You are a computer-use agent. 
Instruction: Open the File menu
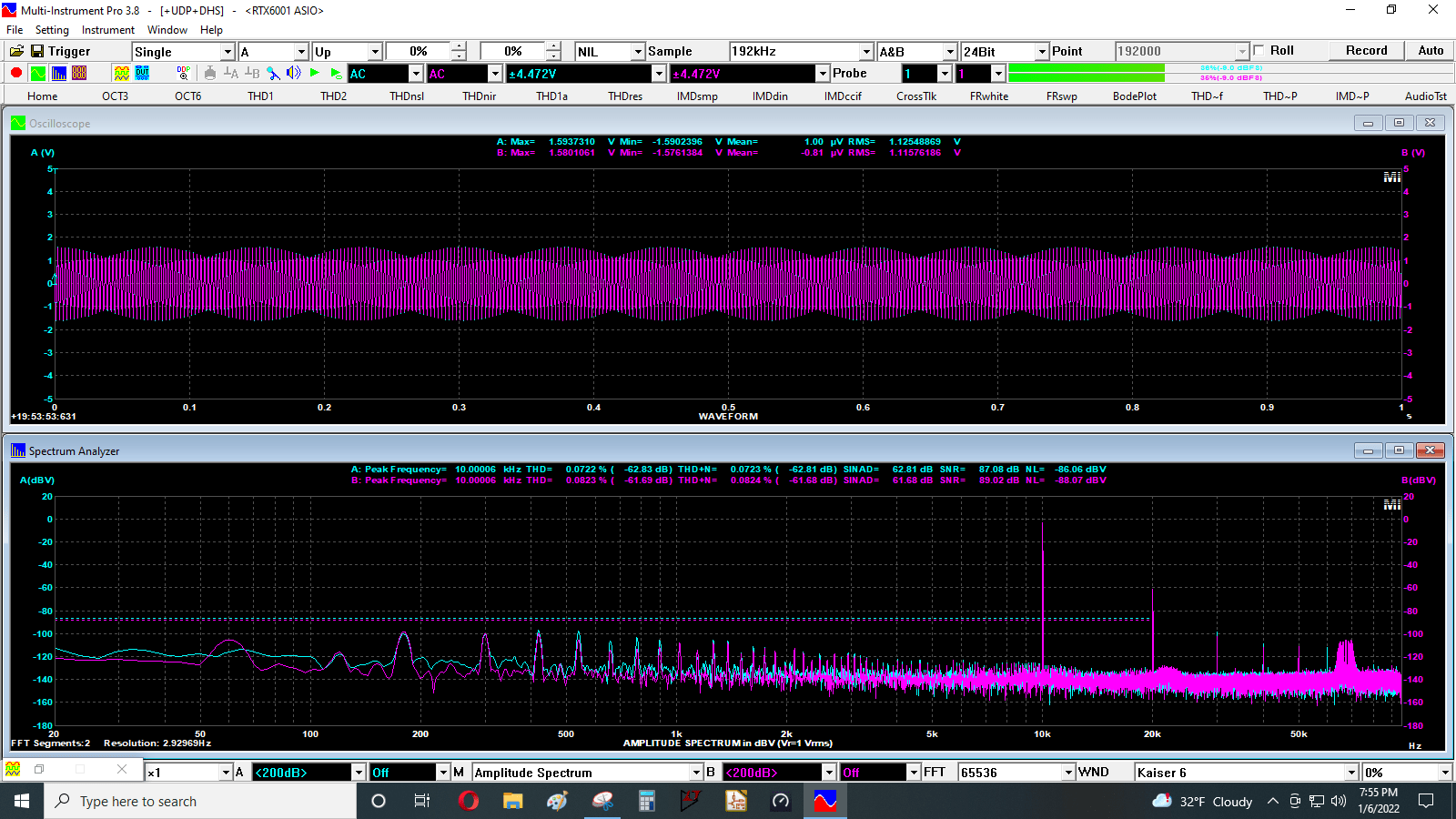tap(15, 30)
